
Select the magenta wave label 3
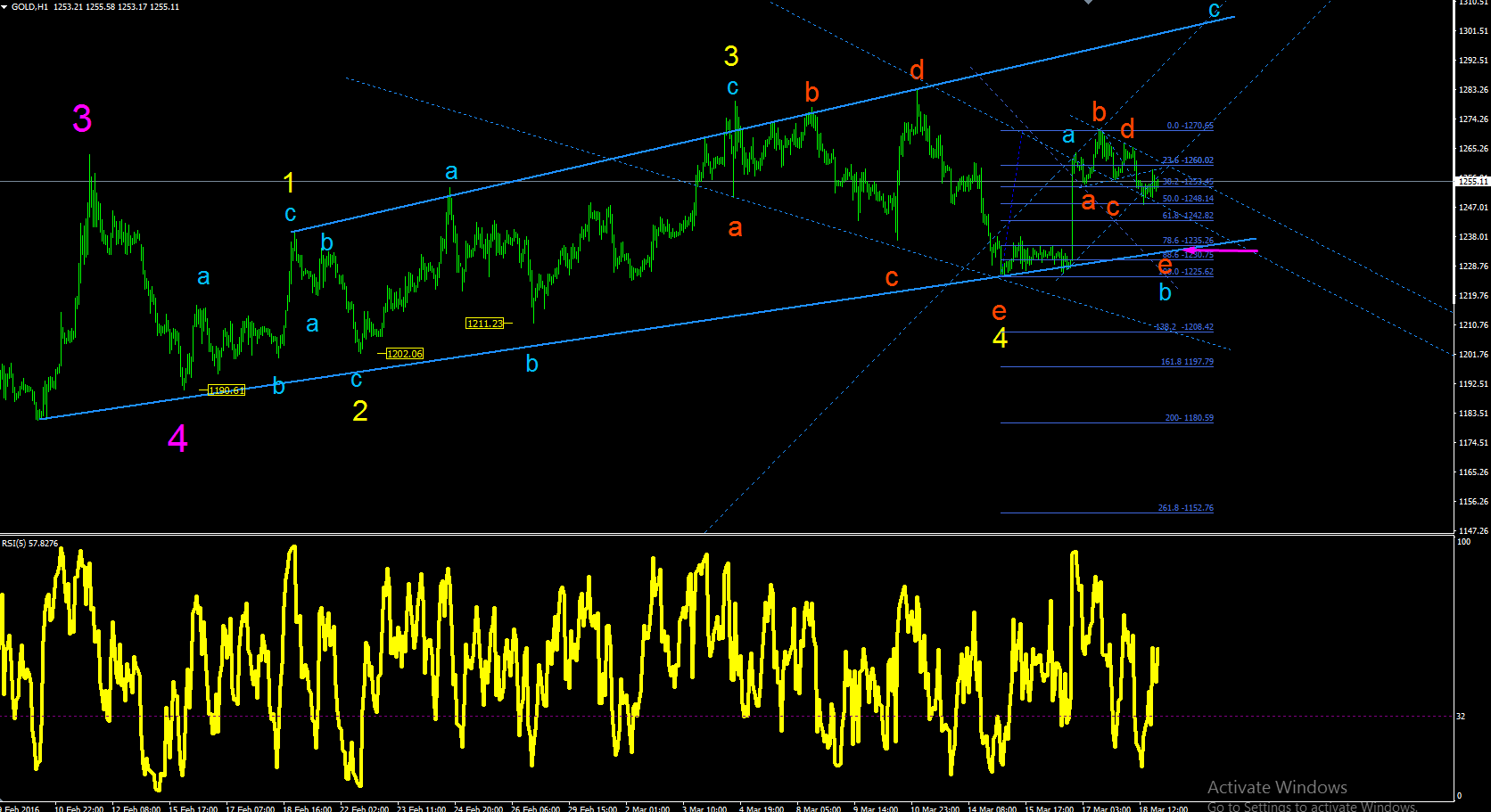pyautogui.click(x=81, y=119)
